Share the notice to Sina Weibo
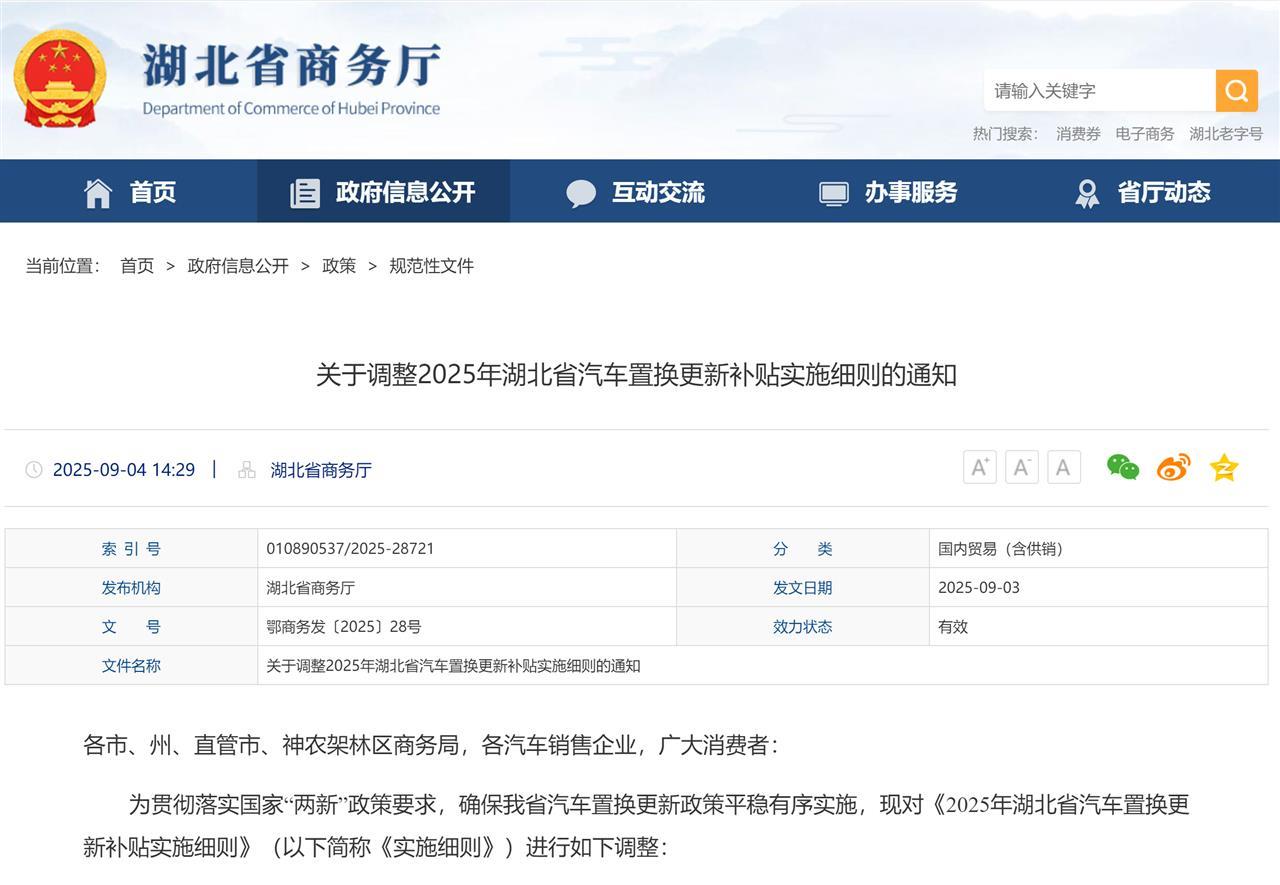The width and height of the screenshot is (1280, 885). [x=1172, y=466]
